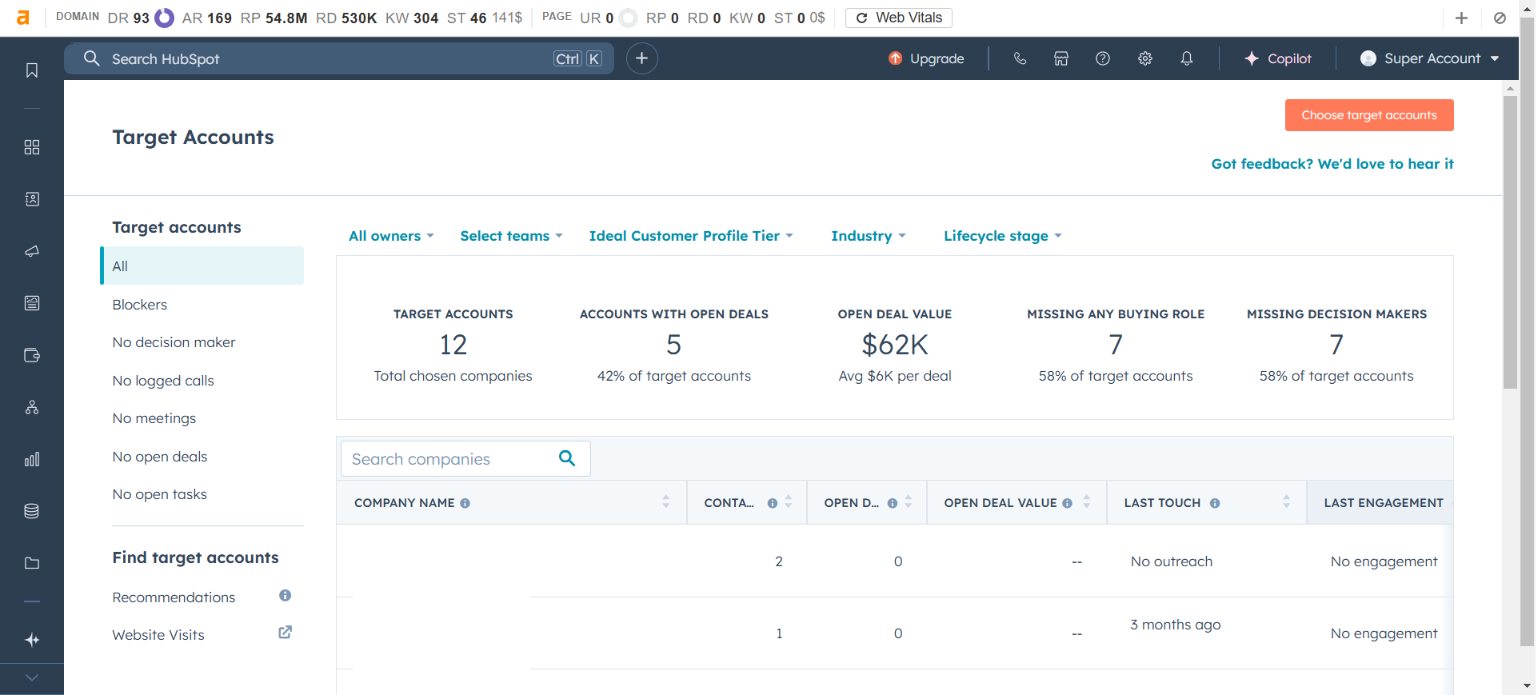Click the Website Visits external link icon
The image size is (1536, 695).
285,632
